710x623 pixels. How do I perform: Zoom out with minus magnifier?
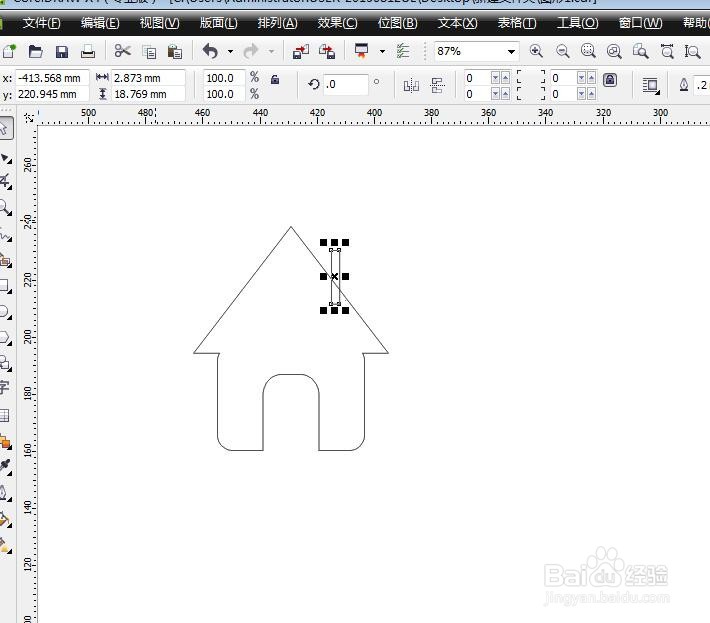click(562, 51)
